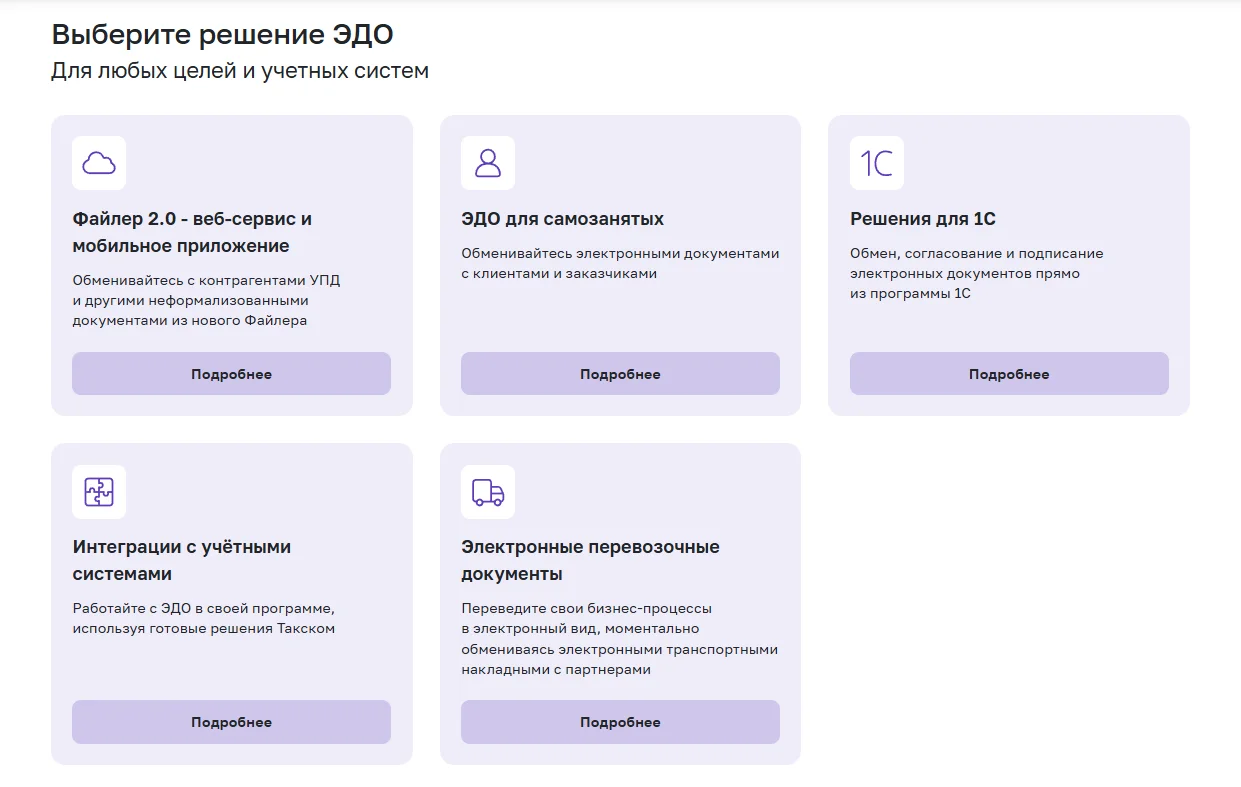Select the "Решения для 1С" heading
The width and height of the screenshot is (1241, 787).
click(922, 219)
